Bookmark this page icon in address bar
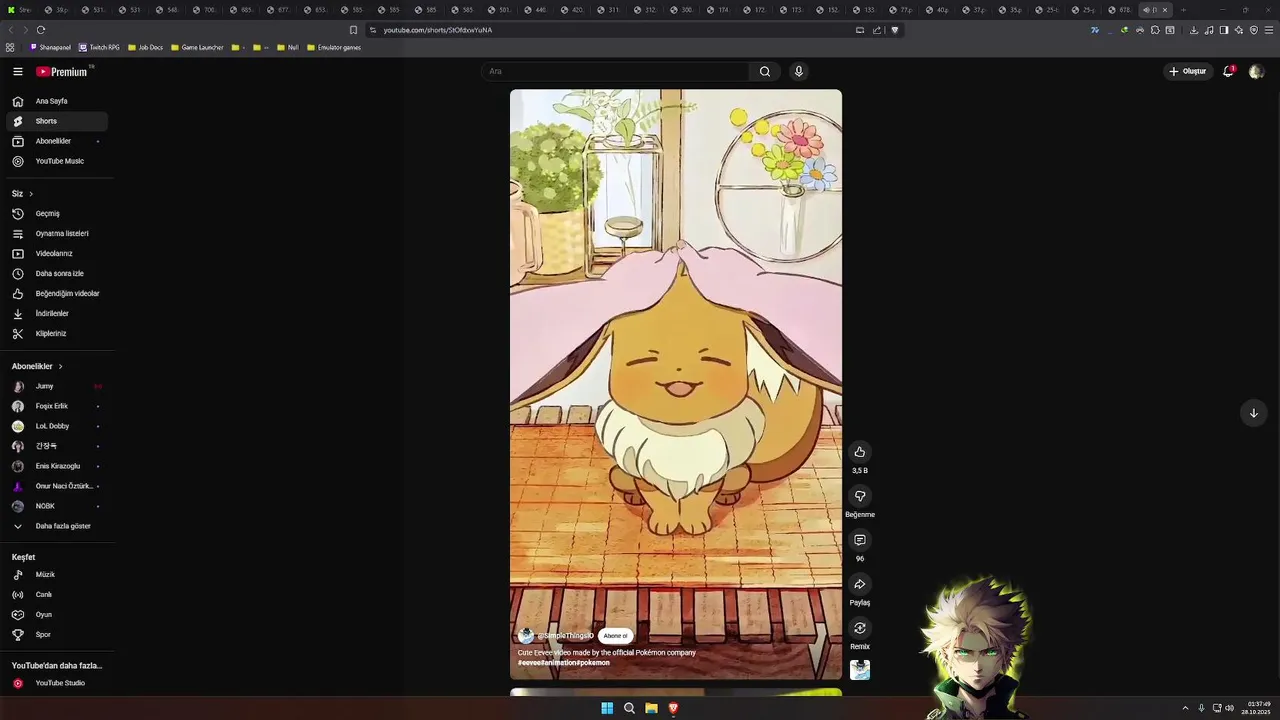The height and width of the screenshot is (720, 1280). (353, 30)
